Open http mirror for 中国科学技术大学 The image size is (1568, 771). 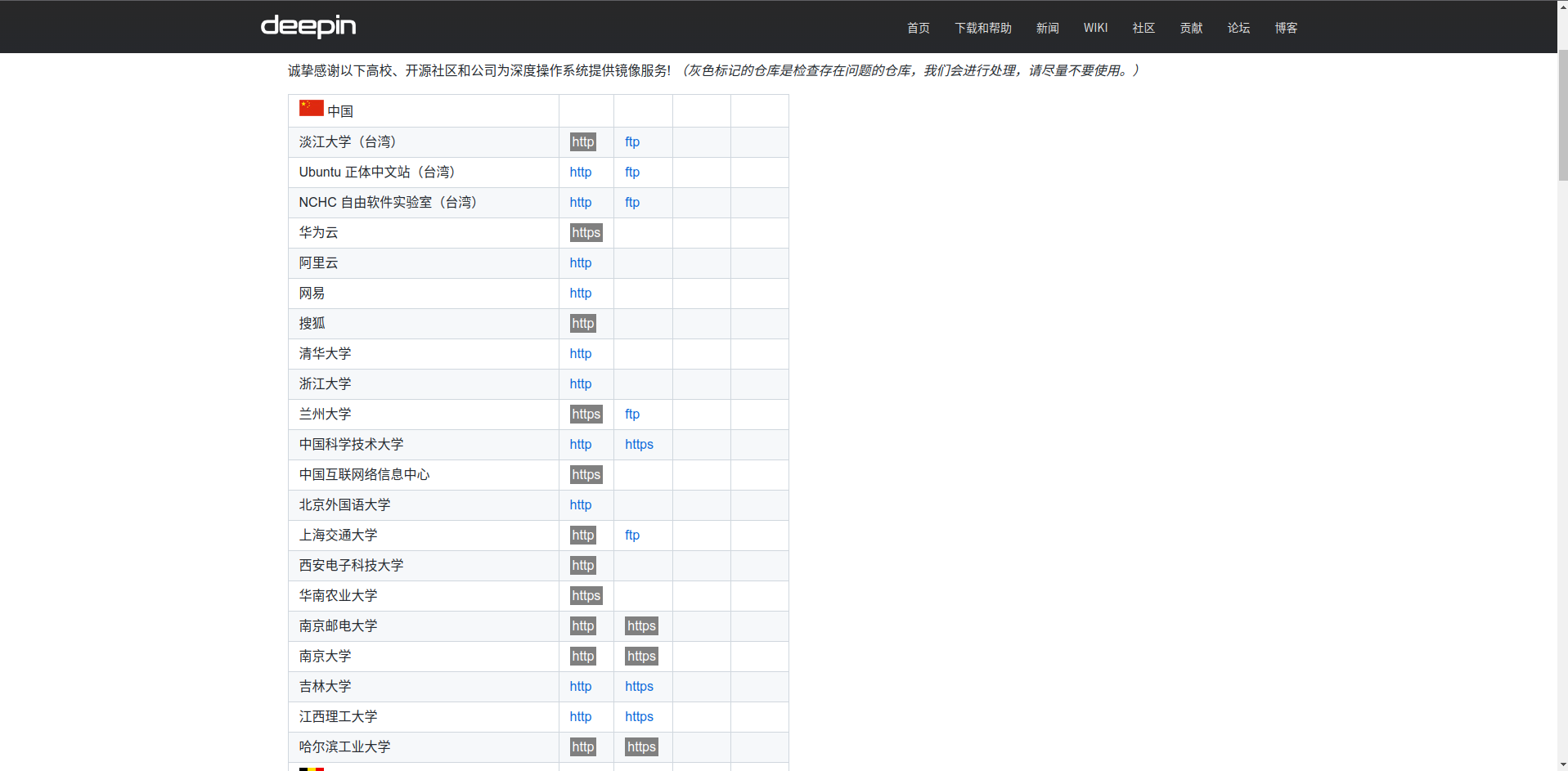click(581, 445)
